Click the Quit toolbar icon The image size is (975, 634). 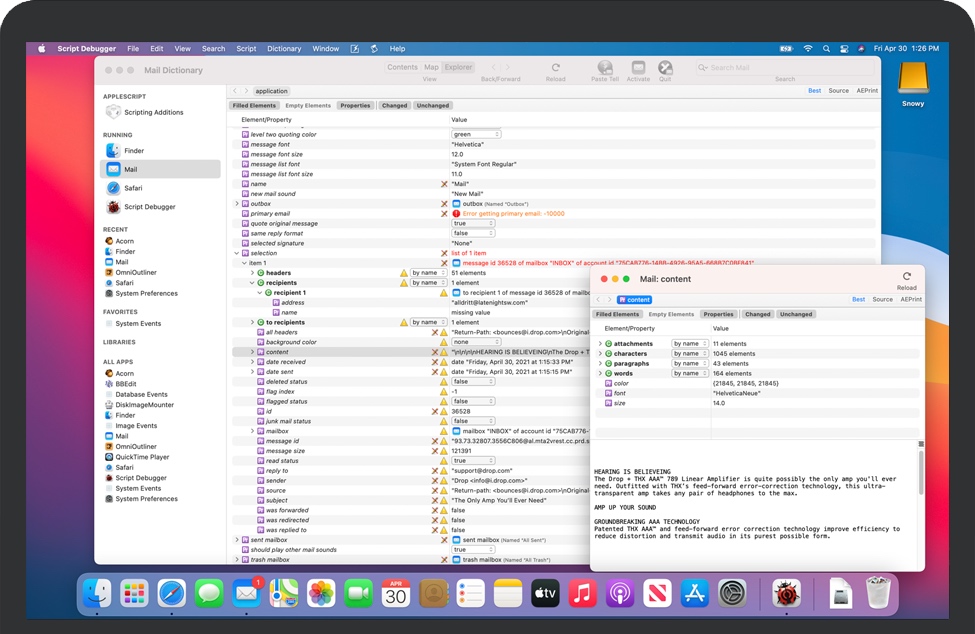tap(665, 69)
